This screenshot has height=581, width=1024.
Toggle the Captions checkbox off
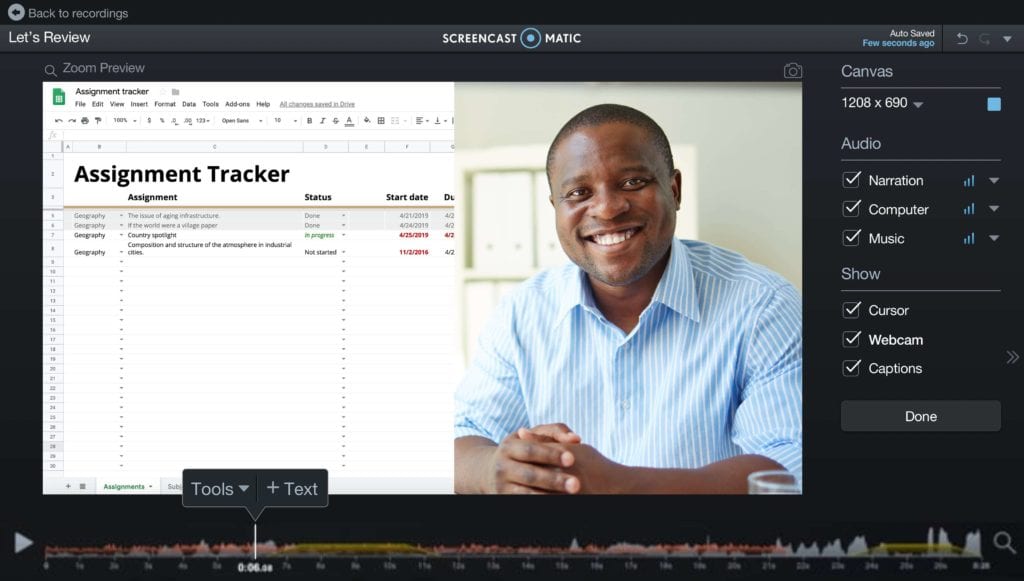[853, 368]
